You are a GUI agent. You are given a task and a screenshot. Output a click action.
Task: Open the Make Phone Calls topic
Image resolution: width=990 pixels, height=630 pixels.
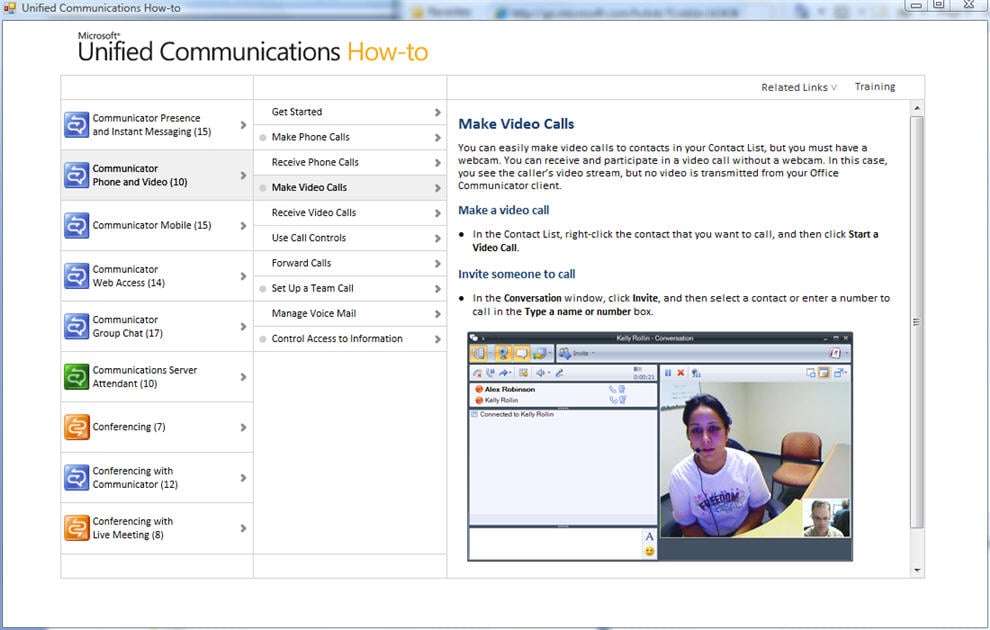[x=310, y=137]
